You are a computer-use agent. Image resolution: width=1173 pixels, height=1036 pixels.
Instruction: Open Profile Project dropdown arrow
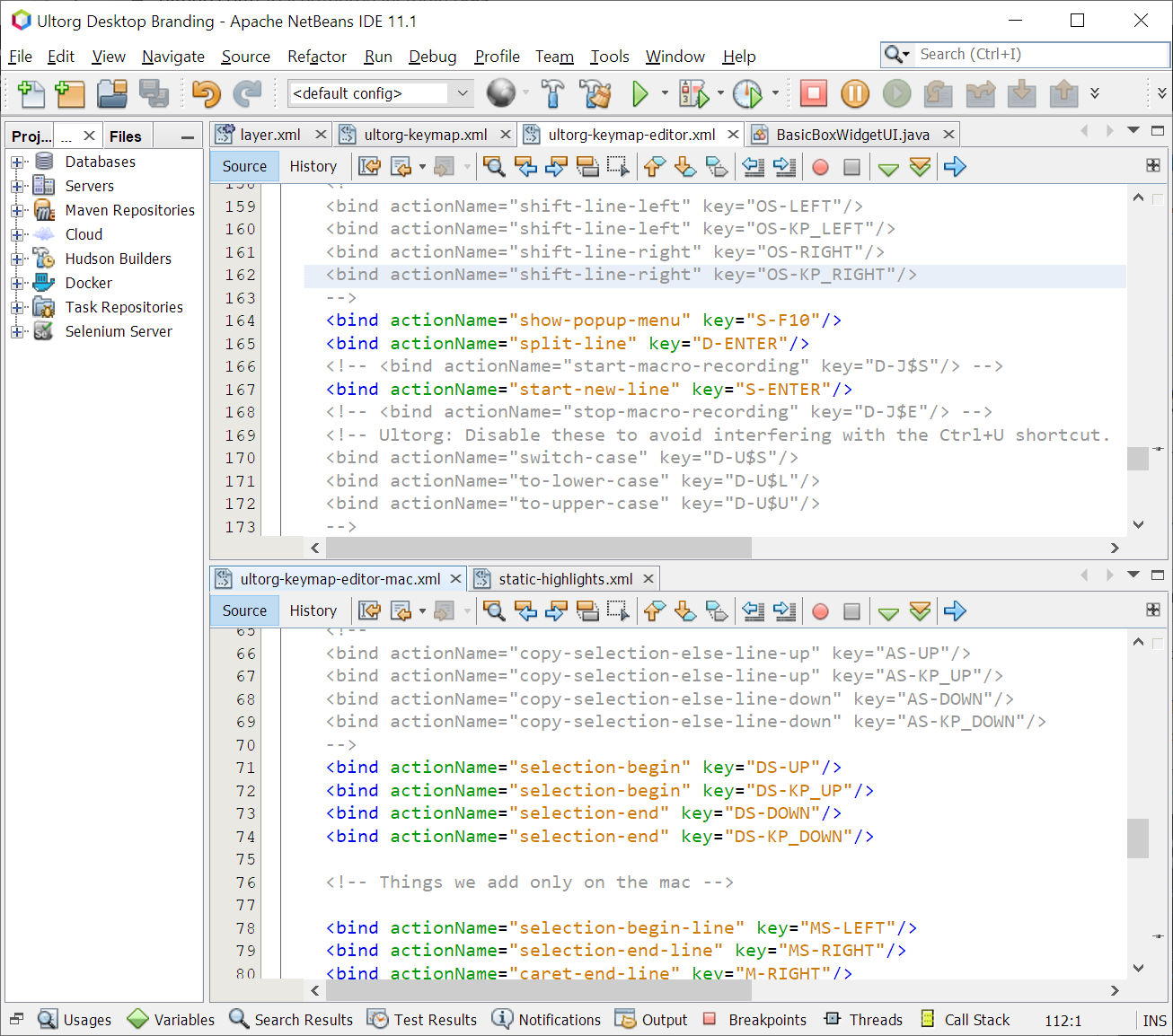click(775, 92)
